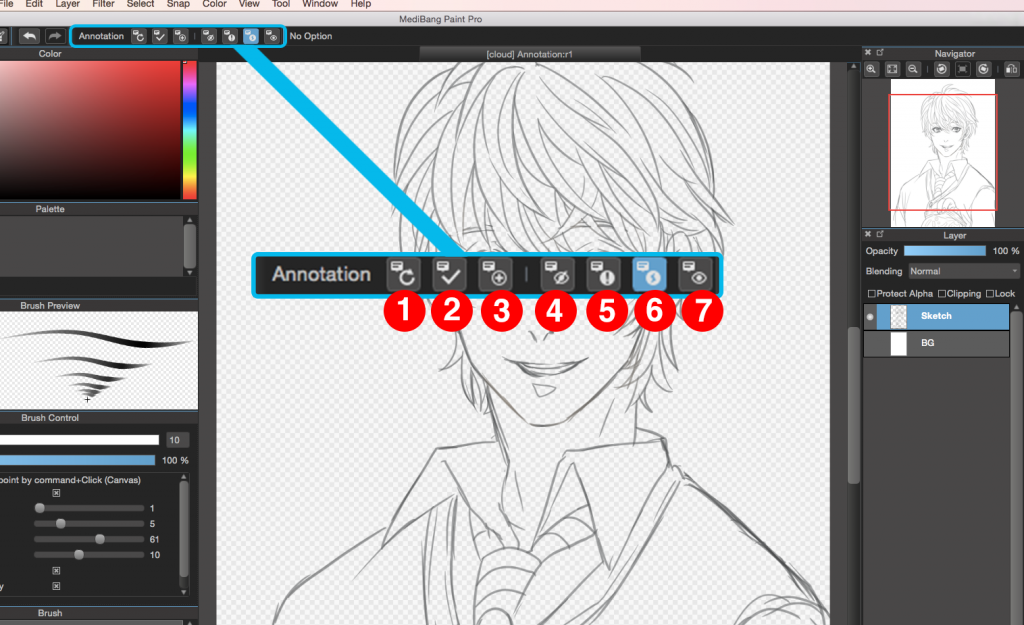Toggle the checkbox just below the 10 slider

56,571
